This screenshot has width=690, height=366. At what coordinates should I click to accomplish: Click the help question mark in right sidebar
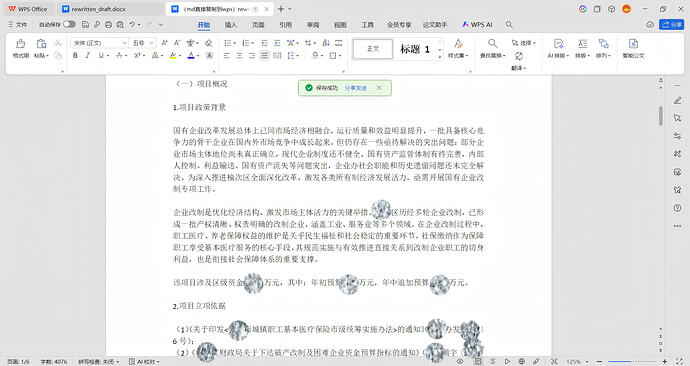(677, 208)
